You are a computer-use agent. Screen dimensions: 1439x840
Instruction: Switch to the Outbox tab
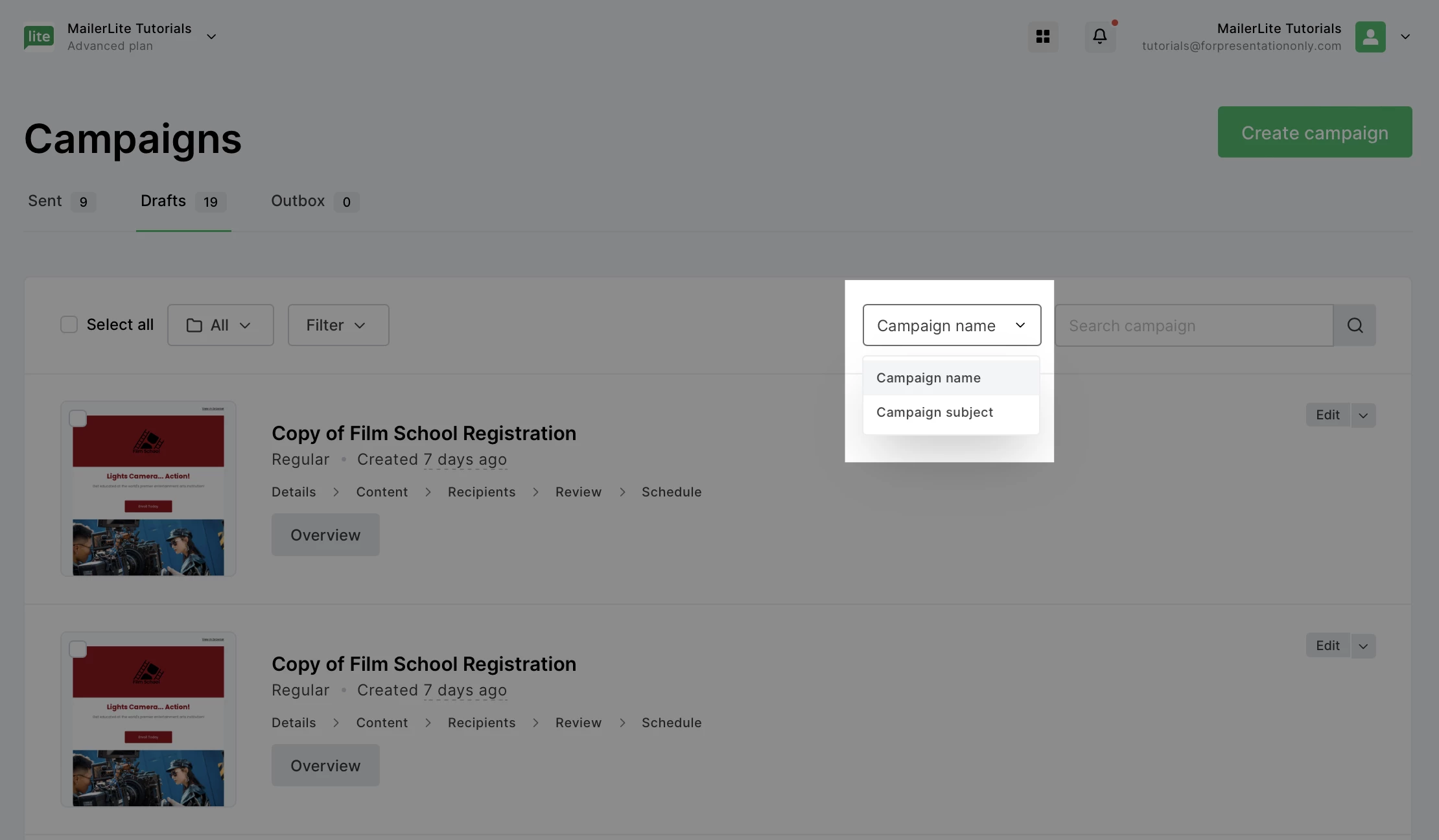298,202
